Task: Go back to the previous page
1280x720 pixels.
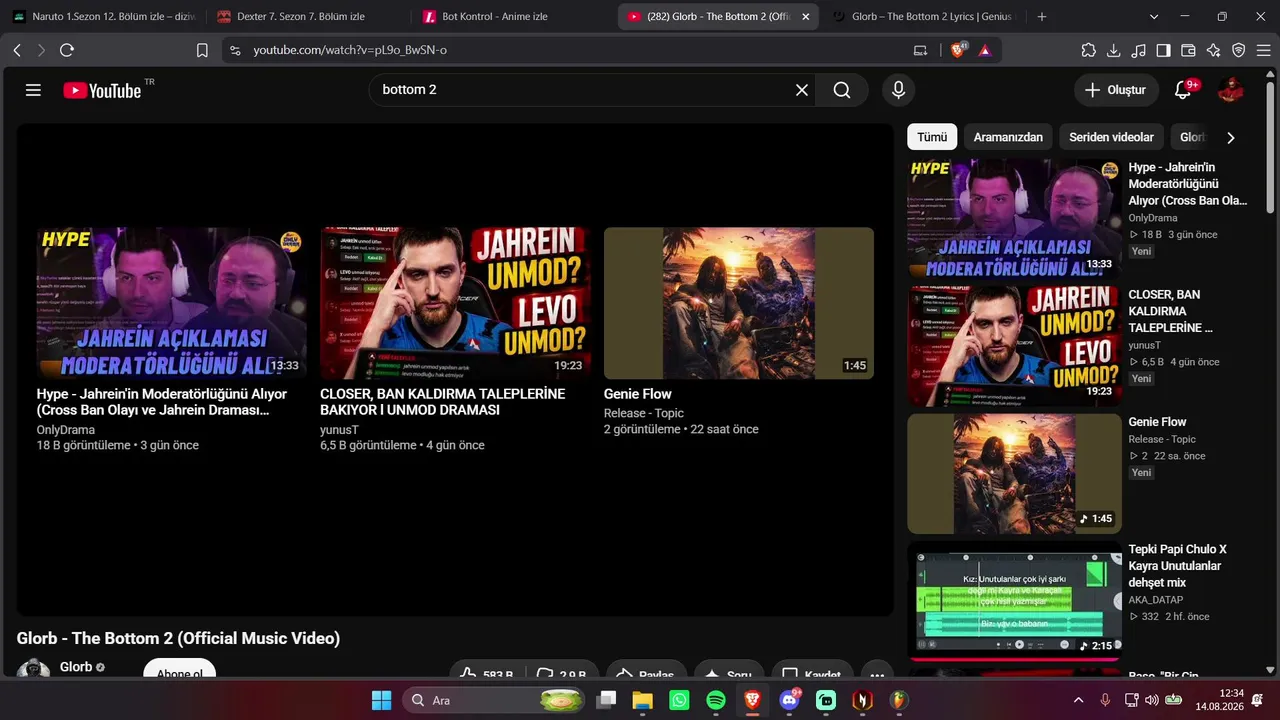Action: 17,50
